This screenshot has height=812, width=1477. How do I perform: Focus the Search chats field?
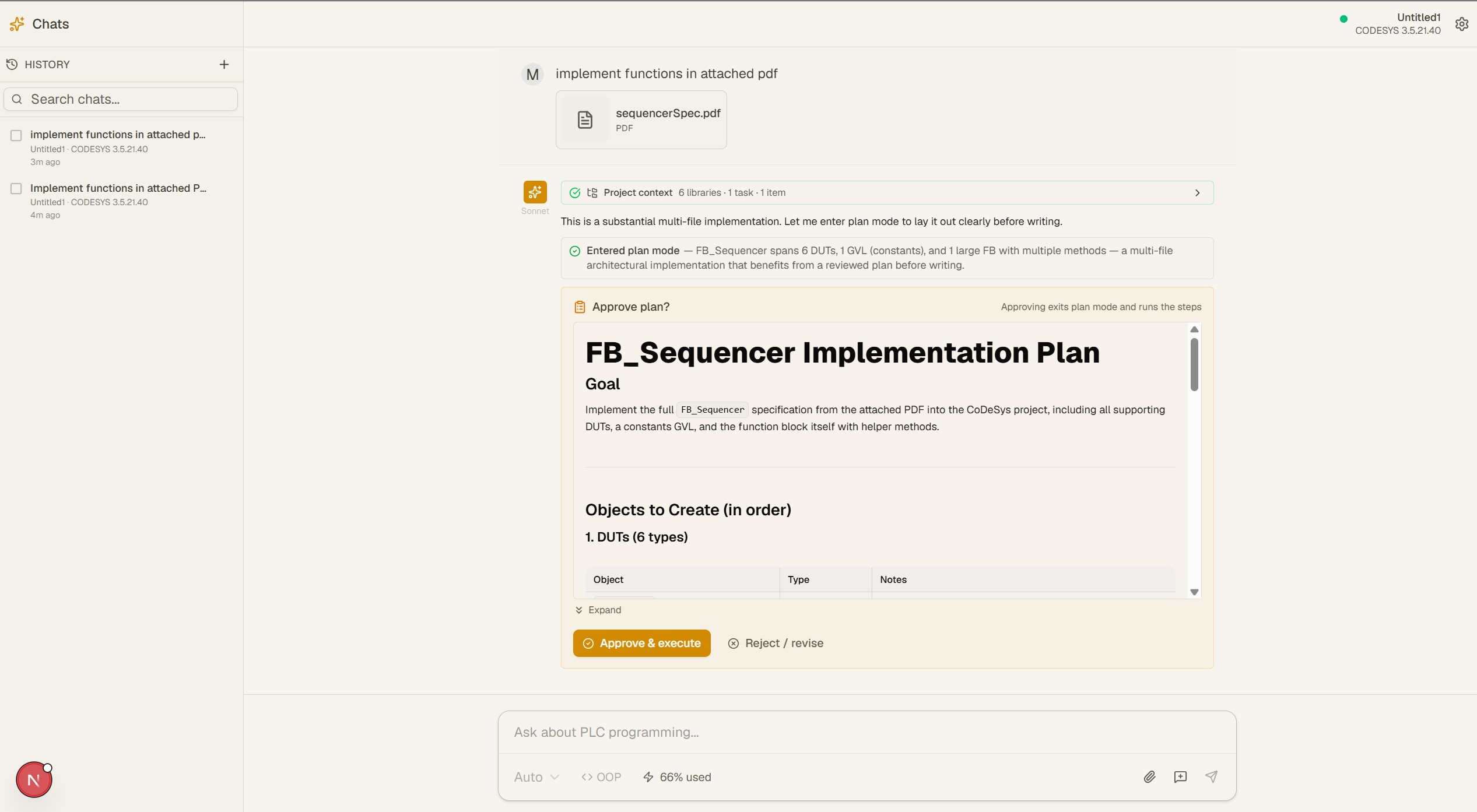pos(121,99)
